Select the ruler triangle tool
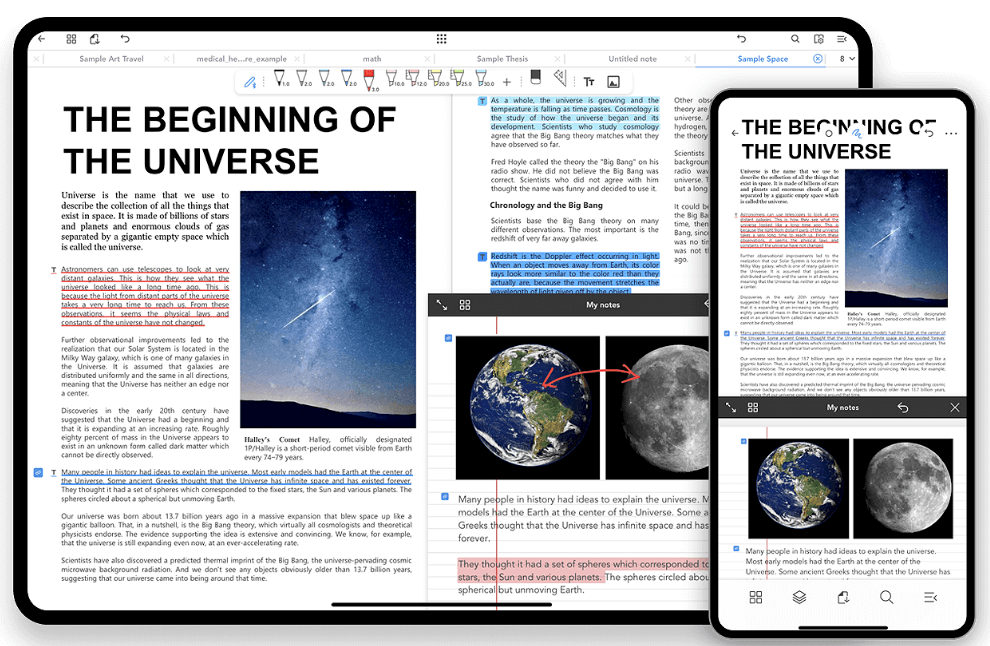The image size is (990, 646). click(x=560, y=78)
